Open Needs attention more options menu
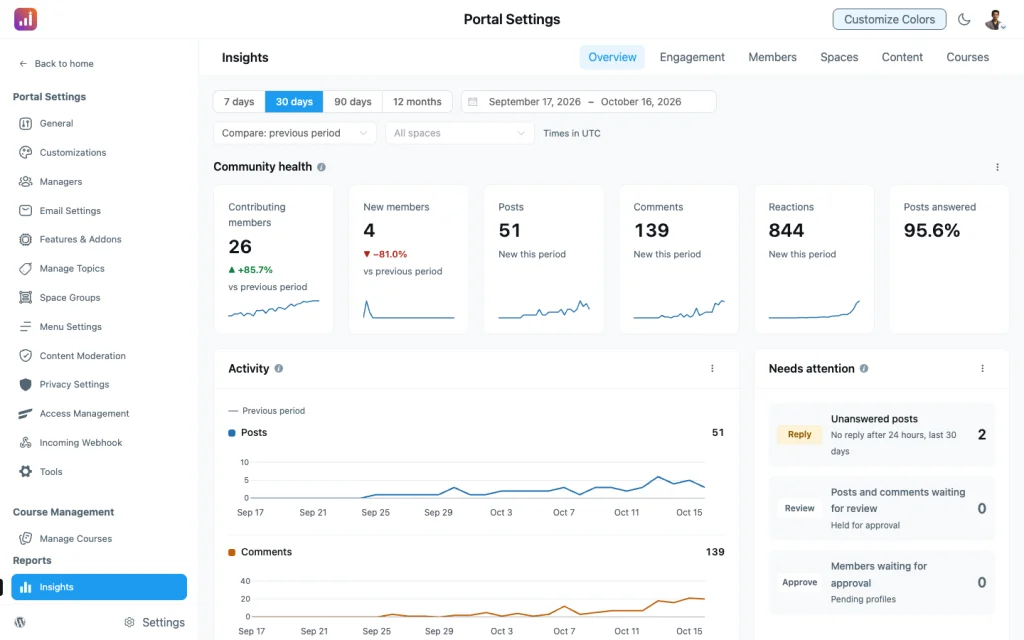This screenshot has width=1024, height=640. [982, 368]
